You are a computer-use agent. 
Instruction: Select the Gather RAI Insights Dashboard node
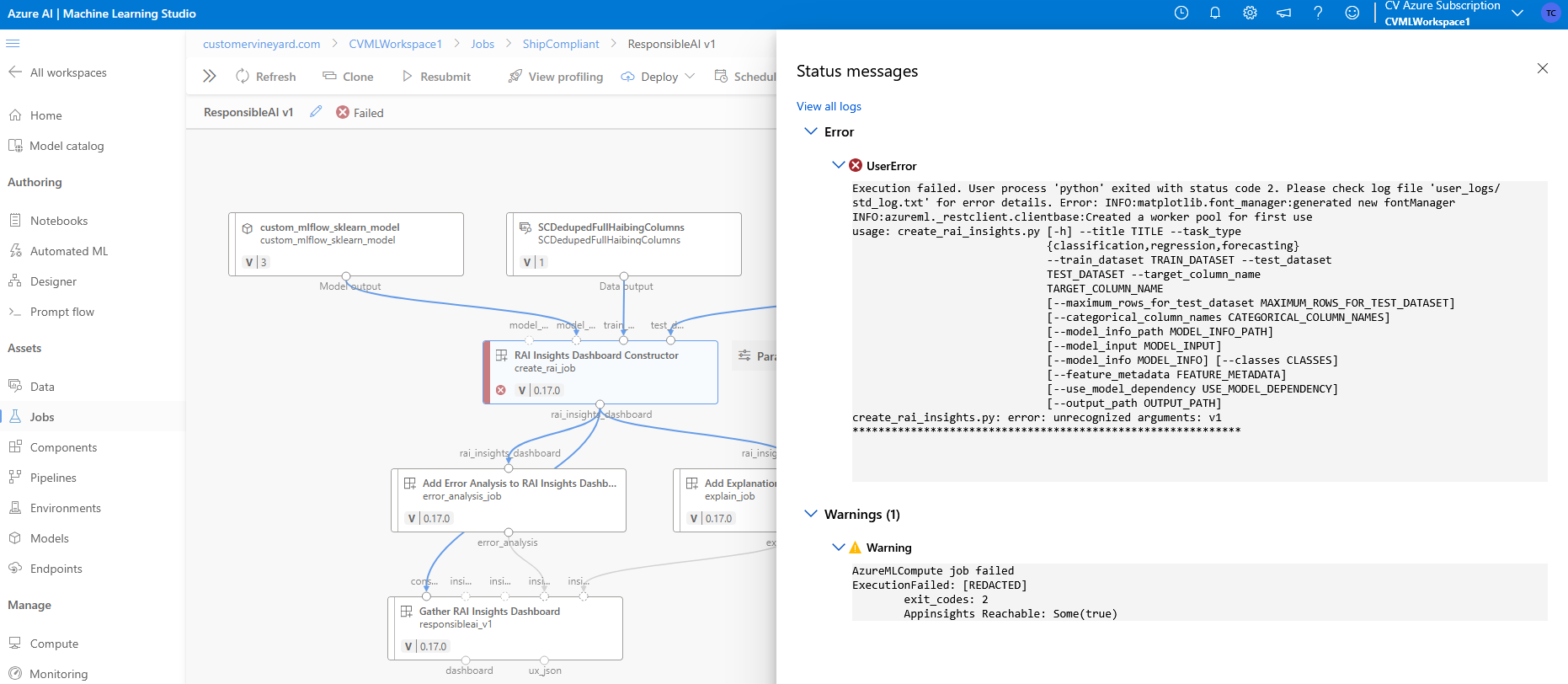(x=505, y=628)
